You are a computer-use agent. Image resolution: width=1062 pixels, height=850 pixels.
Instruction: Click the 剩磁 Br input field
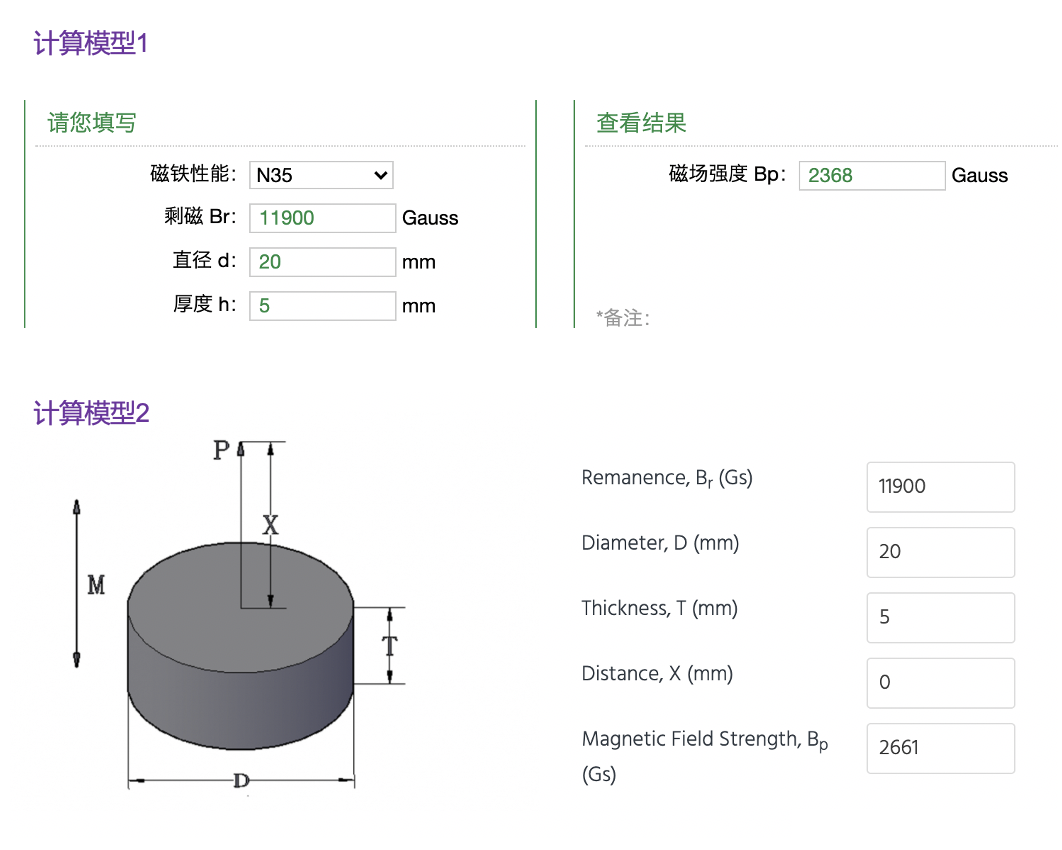coord(322,218)
